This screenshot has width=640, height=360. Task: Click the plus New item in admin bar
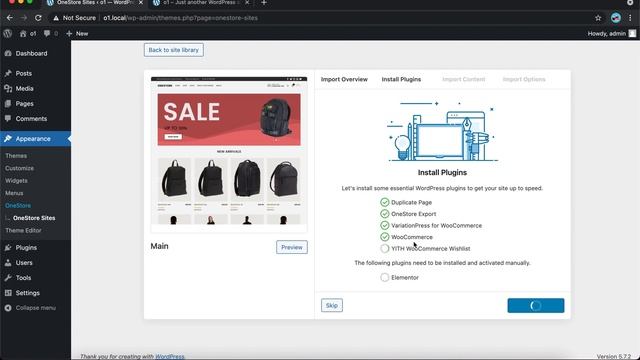[x=77, y=33]
